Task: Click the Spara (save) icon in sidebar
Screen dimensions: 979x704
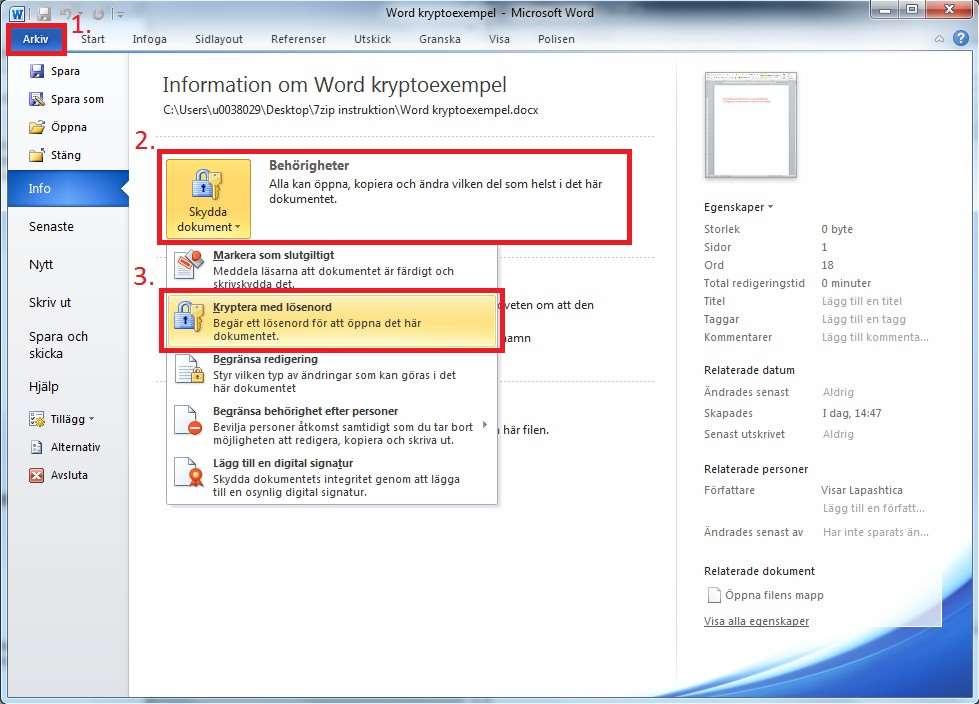Action: coord(37,71)
